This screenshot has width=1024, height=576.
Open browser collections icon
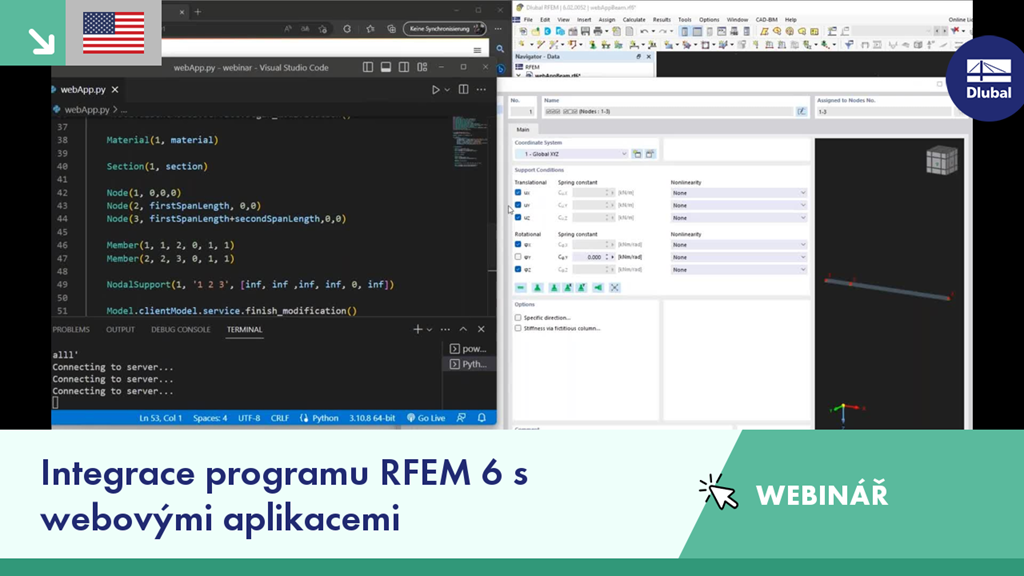(x=391, y=29)
